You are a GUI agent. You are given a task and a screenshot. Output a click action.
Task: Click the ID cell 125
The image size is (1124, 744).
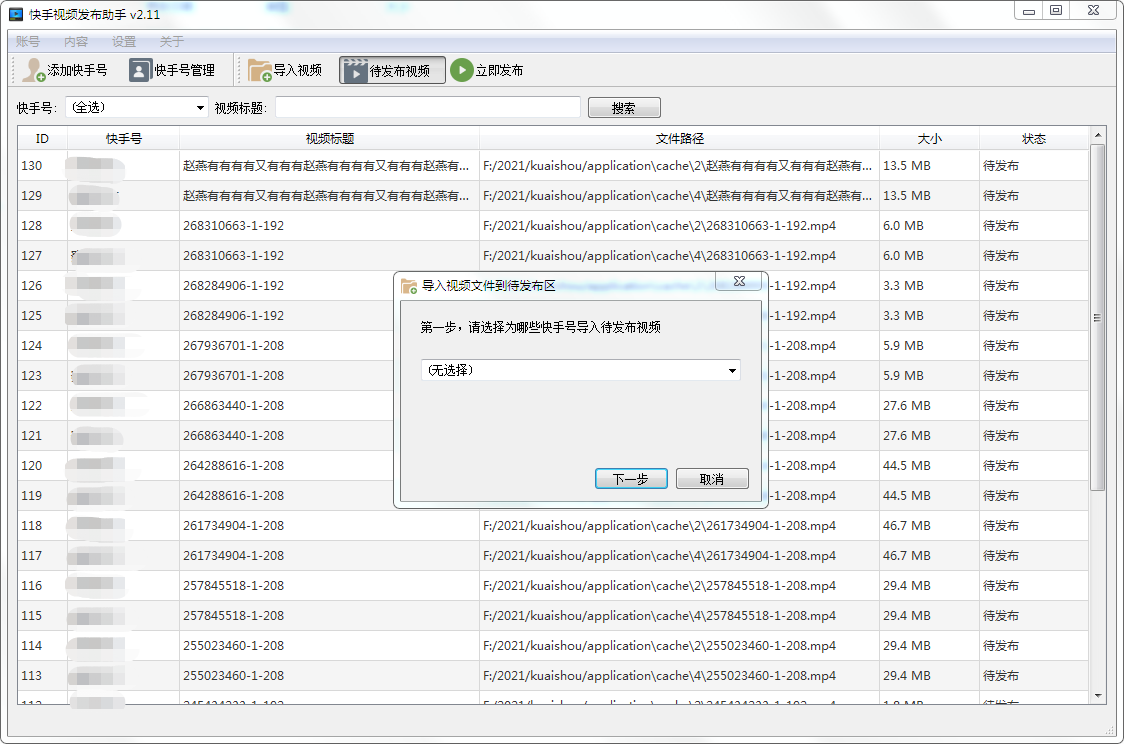coord(32,315)
